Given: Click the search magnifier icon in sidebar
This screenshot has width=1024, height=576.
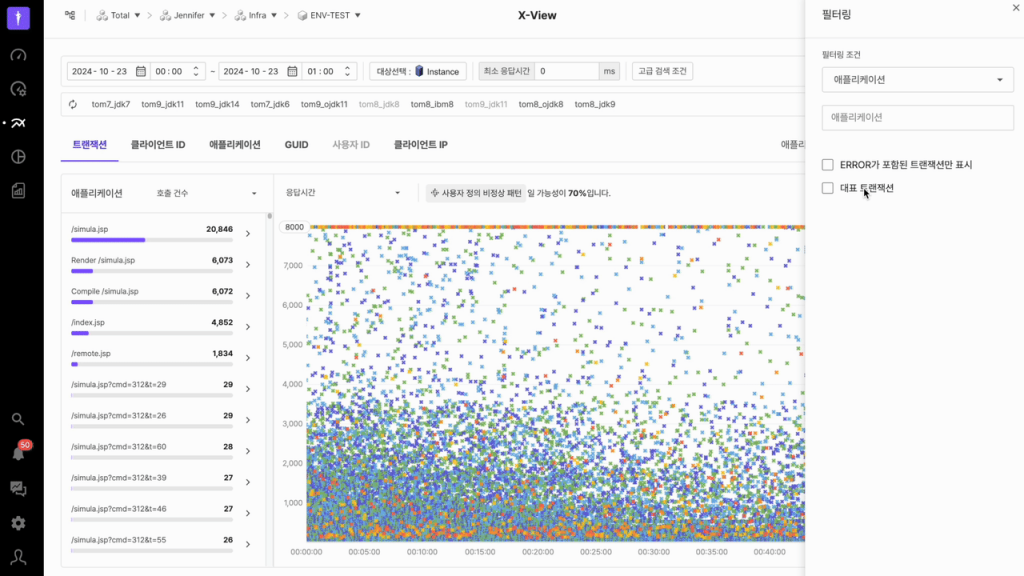Looking at the screenshot, I should point(18,419).
